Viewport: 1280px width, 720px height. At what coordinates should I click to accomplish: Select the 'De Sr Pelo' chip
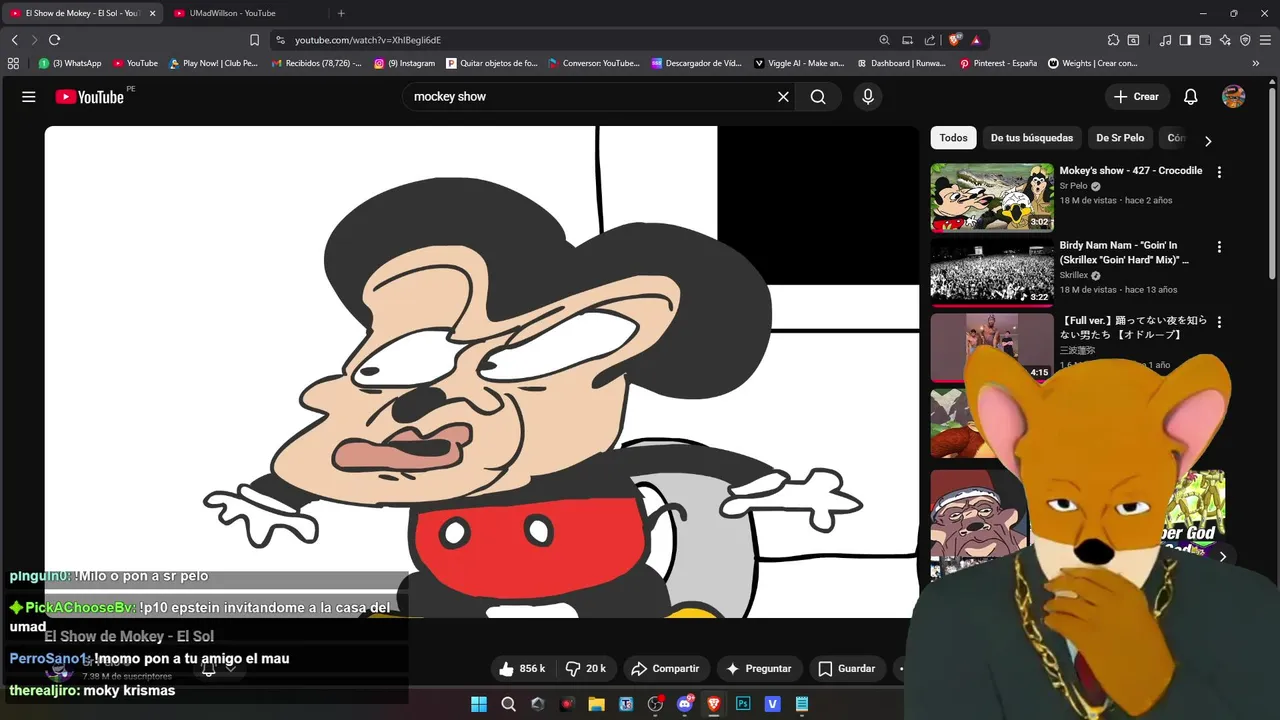tap(1120, 138)
